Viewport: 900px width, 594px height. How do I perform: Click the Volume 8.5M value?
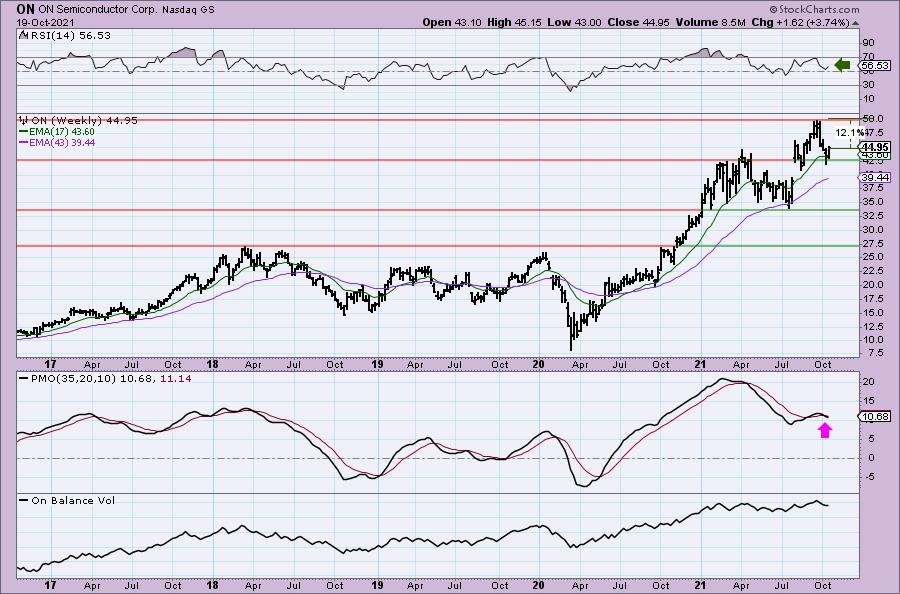point(710,22)
